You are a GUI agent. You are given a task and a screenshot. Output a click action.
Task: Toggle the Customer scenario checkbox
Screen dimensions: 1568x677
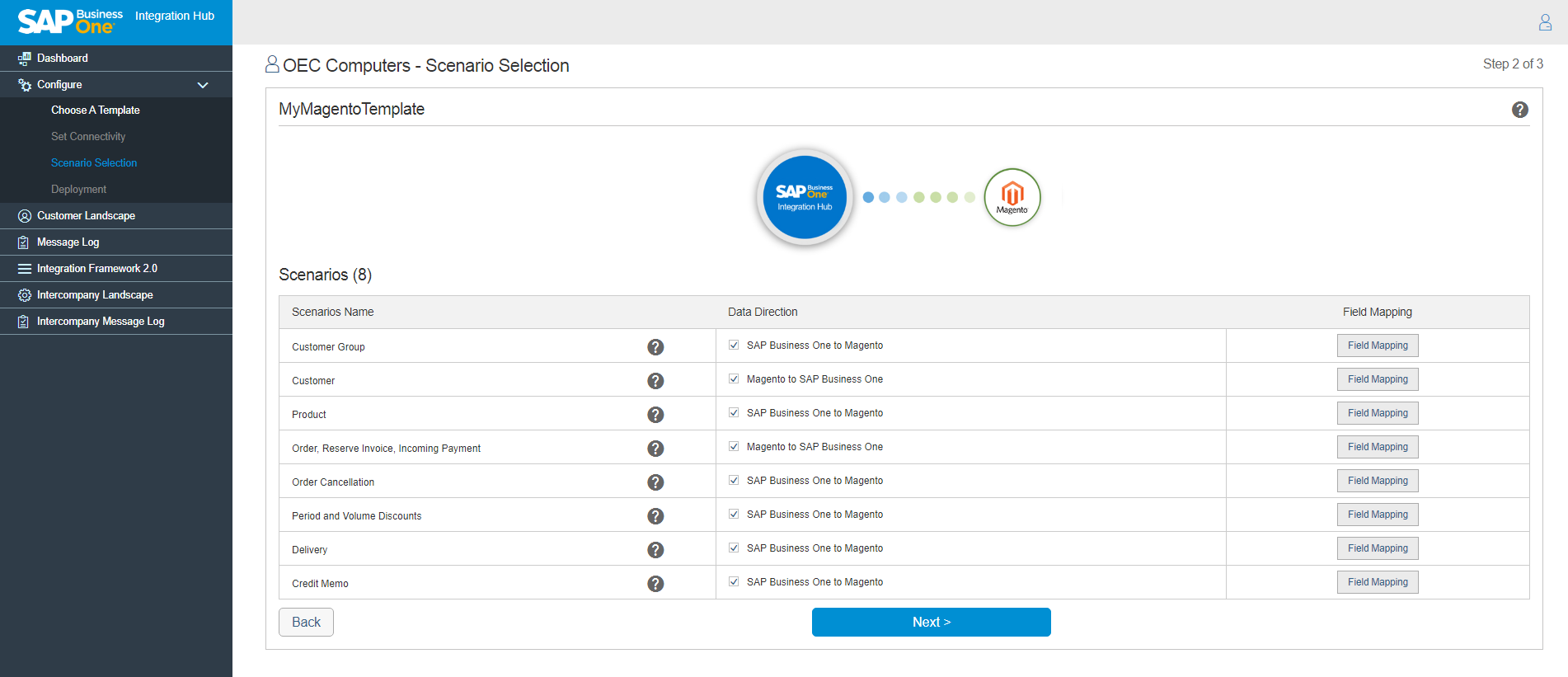[x=734, y=379]
